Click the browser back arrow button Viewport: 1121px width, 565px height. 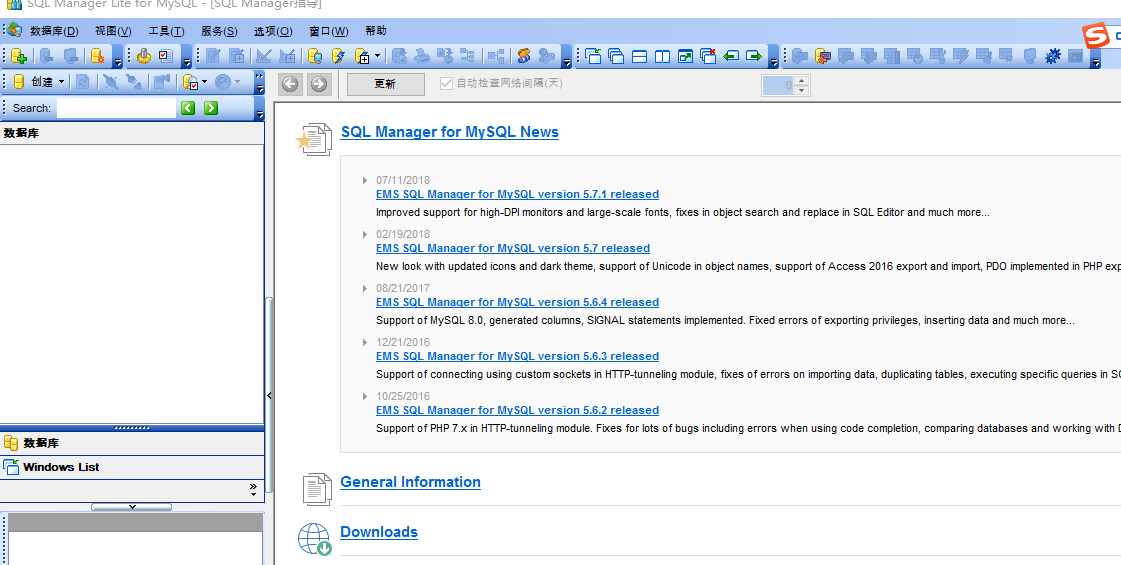(290, 84)
